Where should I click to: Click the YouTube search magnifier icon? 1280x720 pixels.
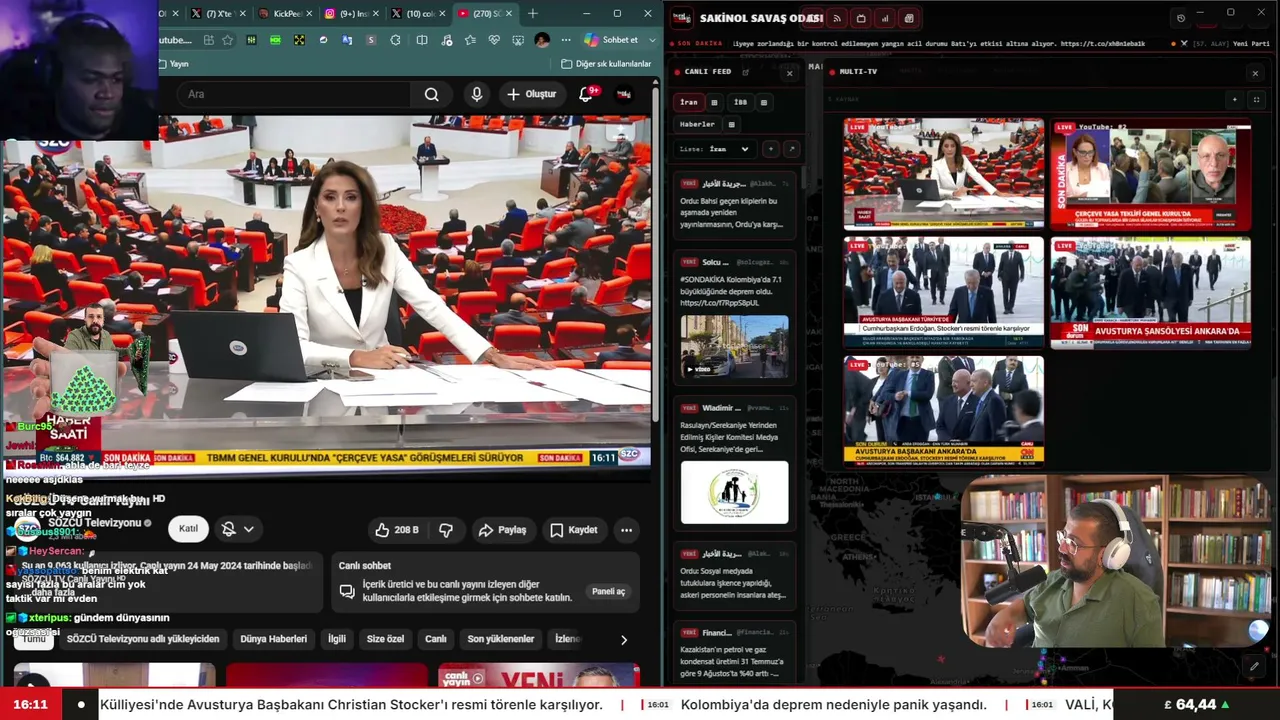coord(431,94)
